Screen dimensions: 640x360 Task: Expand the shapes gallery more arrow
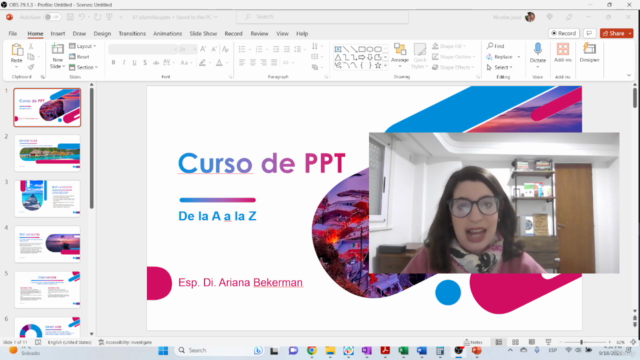point(385,66)
